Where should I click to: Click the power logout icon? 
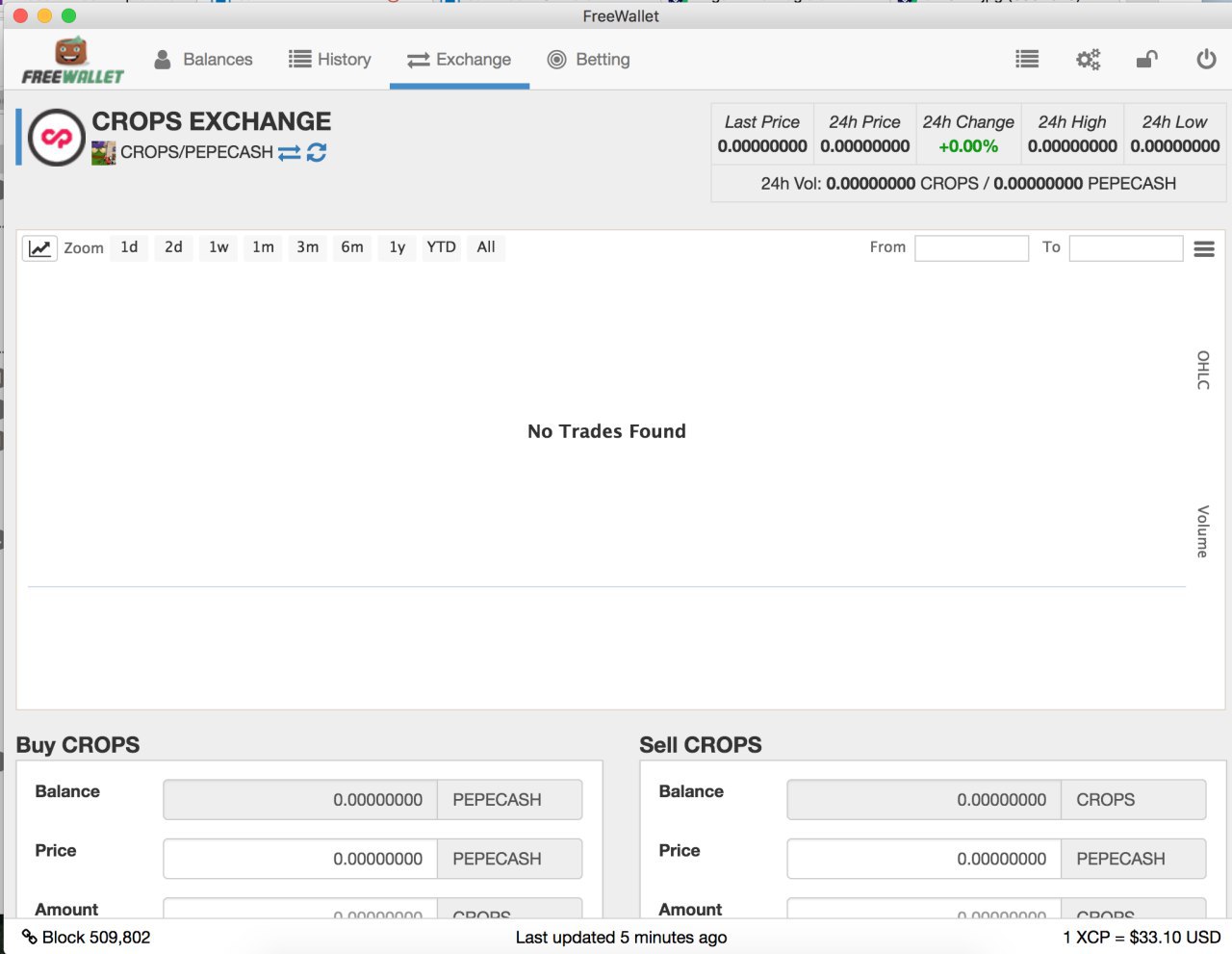(x=1206, y=60)
